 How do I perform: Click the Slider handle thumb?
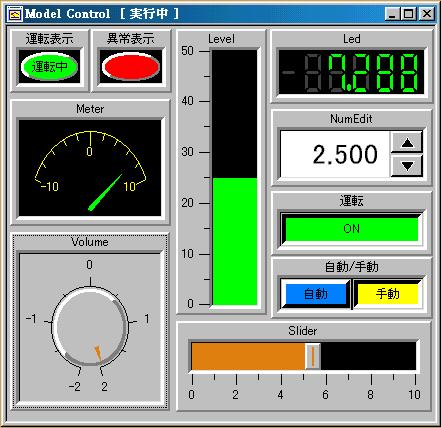[x=313, y=356]
